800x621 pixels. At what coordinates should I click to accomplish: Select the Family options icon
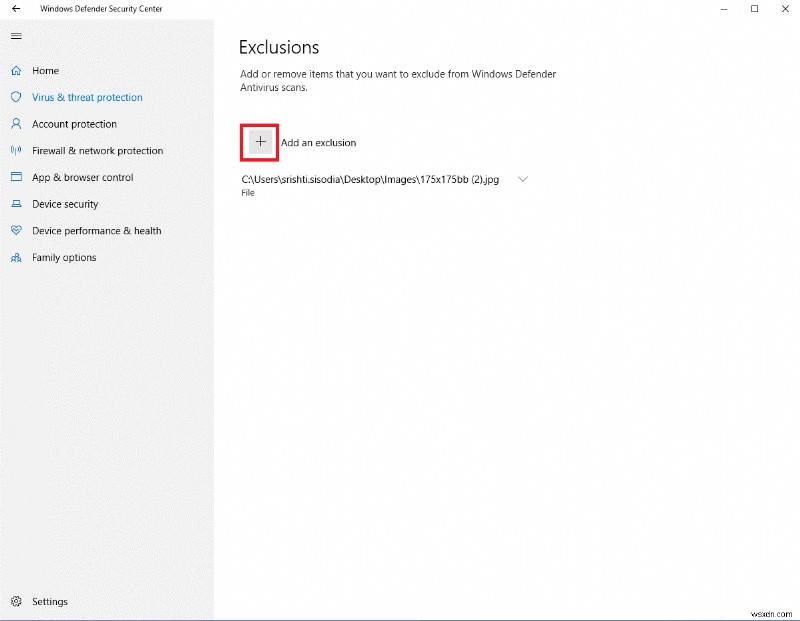coord(15,257)
